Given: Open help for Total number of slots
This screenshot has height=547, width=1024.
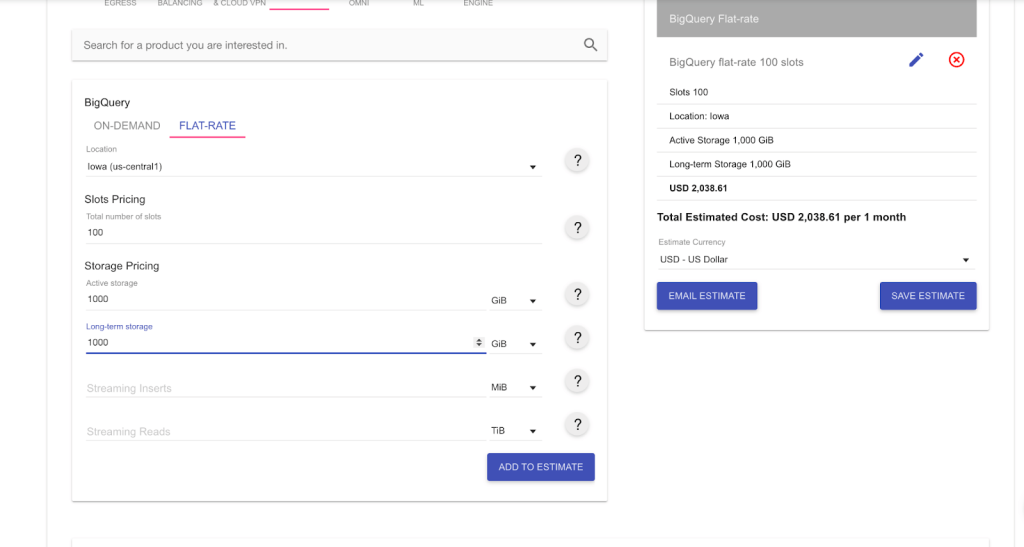Looking at the screenshot, I should tap(577, 228).
